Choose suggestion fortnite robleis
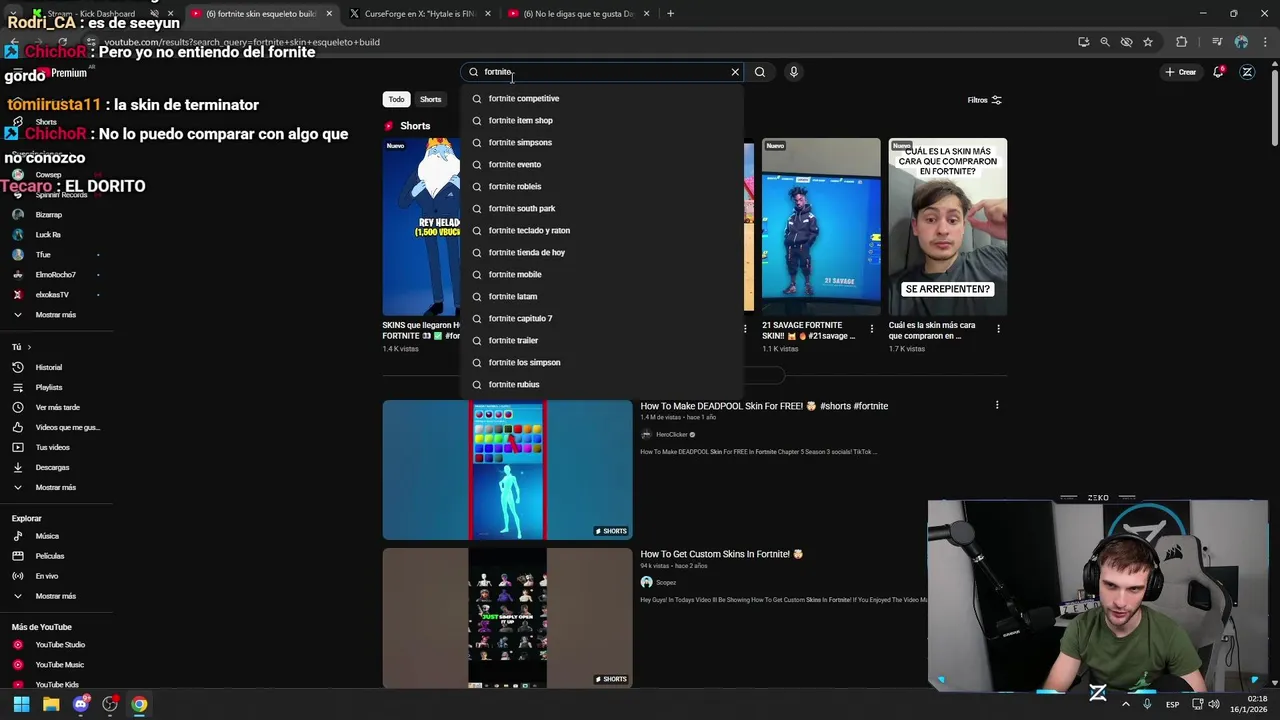The height and width of the screenshot is (720, 1280). [602, 186]
